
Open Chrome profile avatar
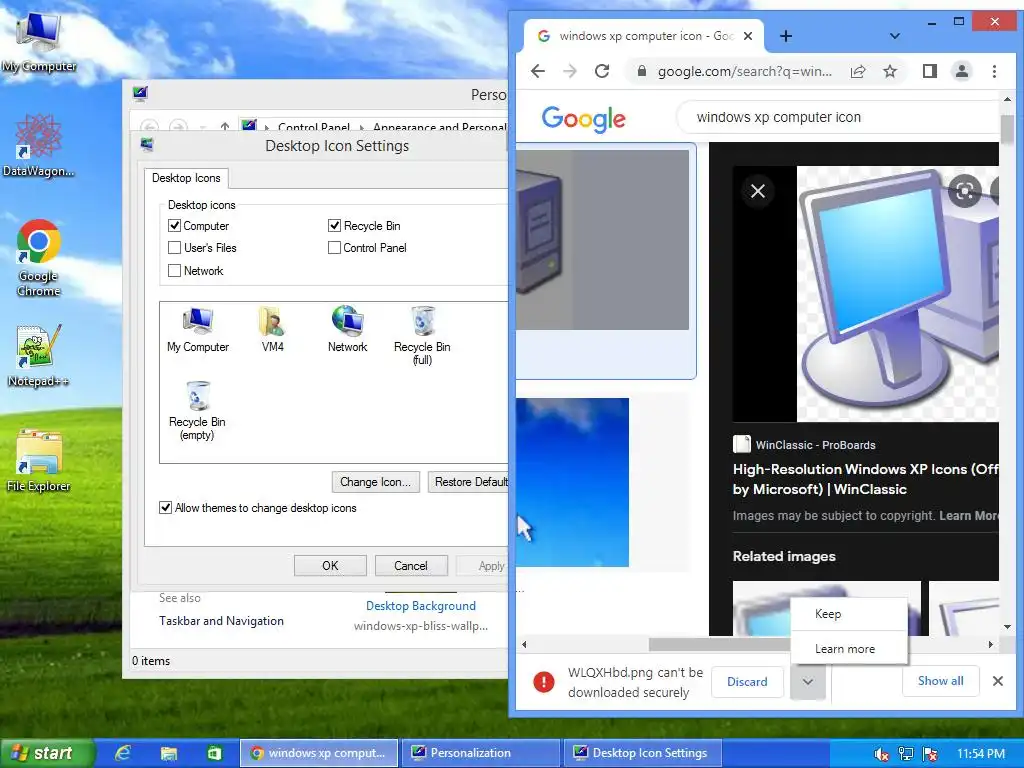coord(962,71)
